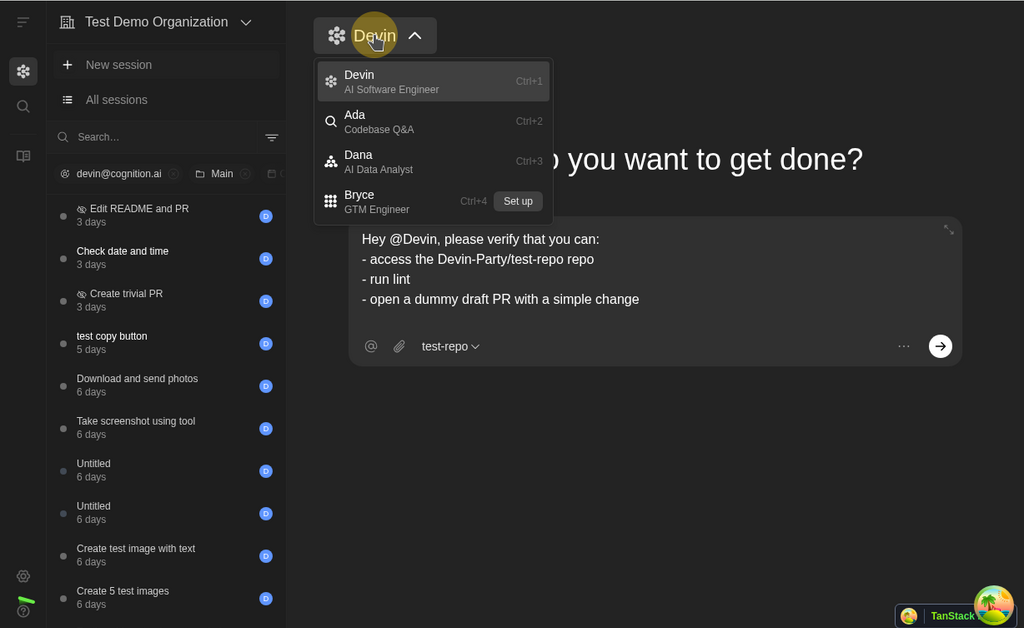The width and height of the screenshot is (1024, 628).
Task: Open the search icon in the left rail
Action: (x=23, y=106)
